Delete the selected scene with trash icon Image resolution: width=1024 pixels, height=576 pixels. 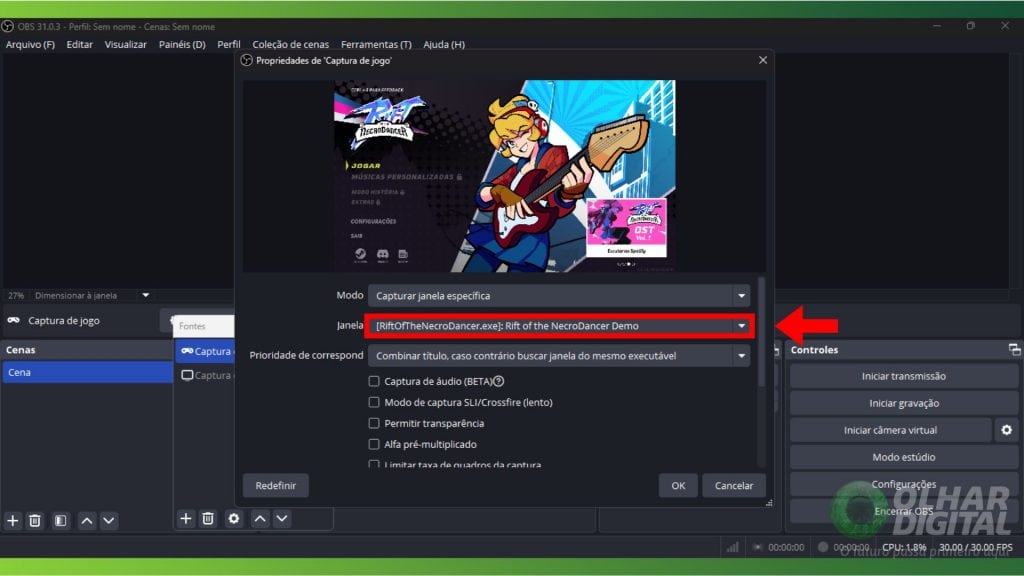coord(35,520)
